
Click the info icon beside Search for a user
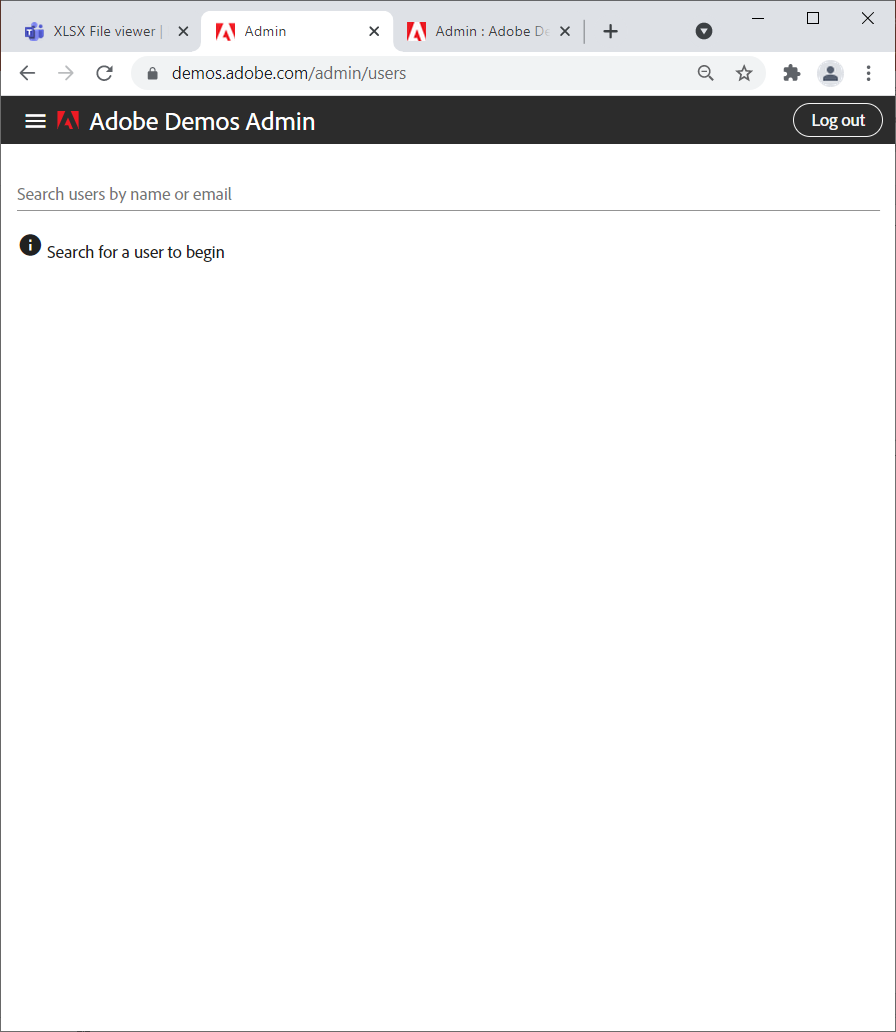30,245
